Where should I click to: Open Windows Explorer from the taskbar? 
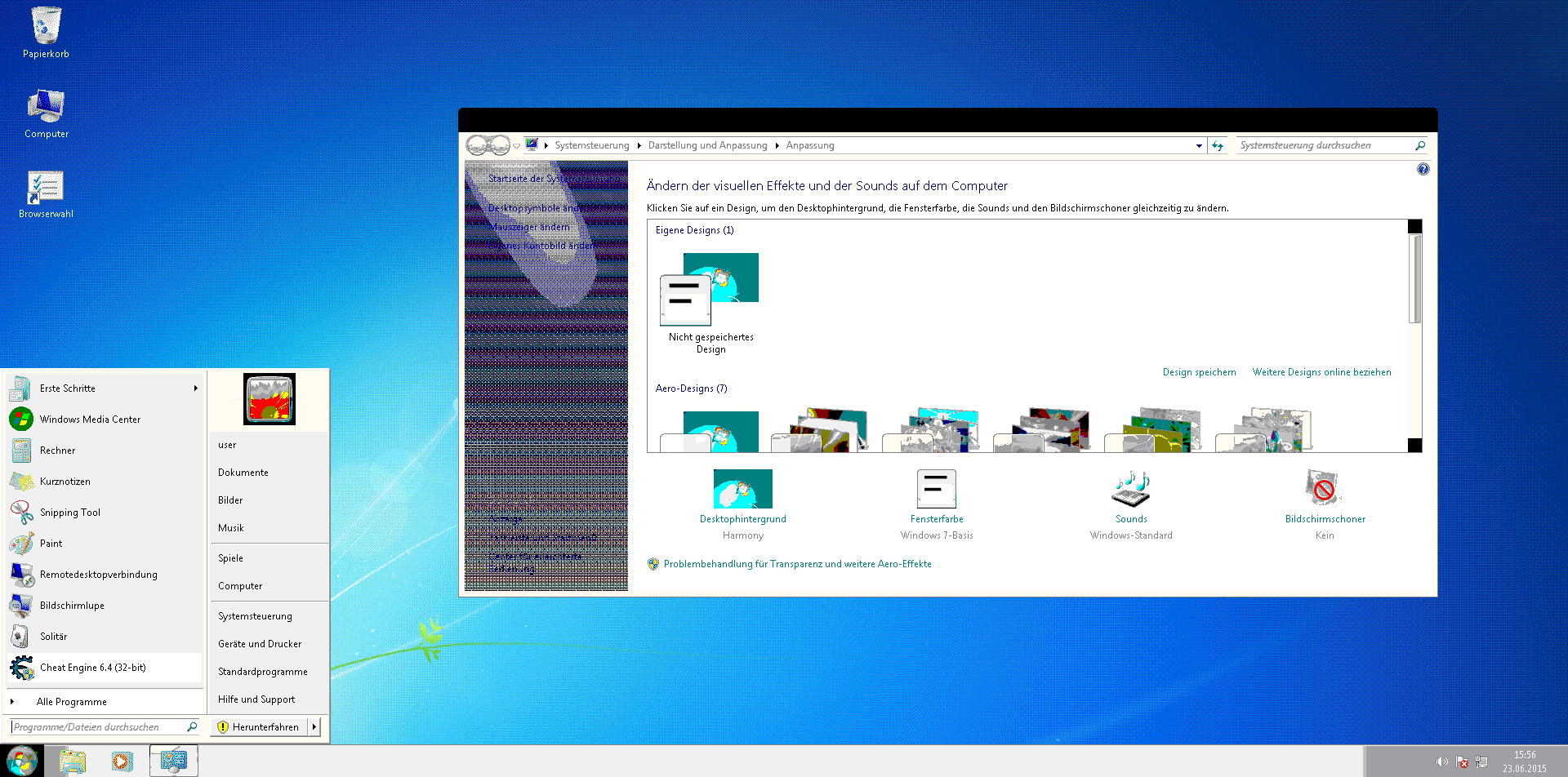[x=73, y=761]
